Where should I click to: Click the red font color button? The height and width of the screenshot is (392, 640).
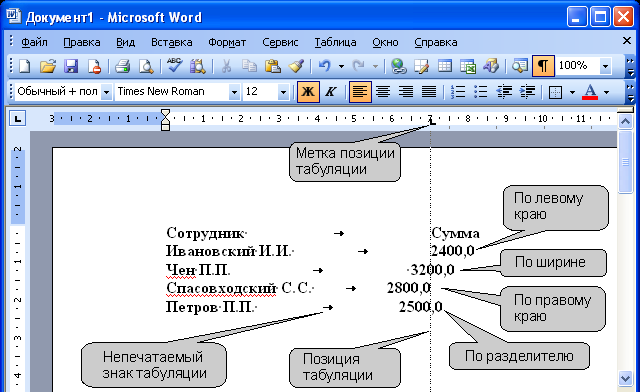(x=590, y=92)
